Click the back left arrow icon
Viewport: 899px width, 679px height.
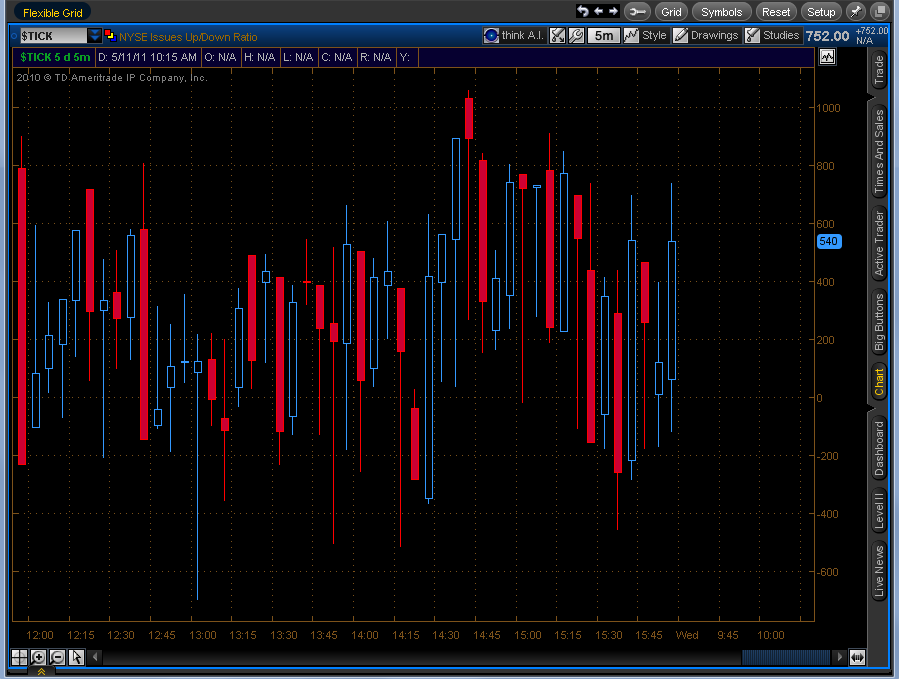(x=599, y=11)
